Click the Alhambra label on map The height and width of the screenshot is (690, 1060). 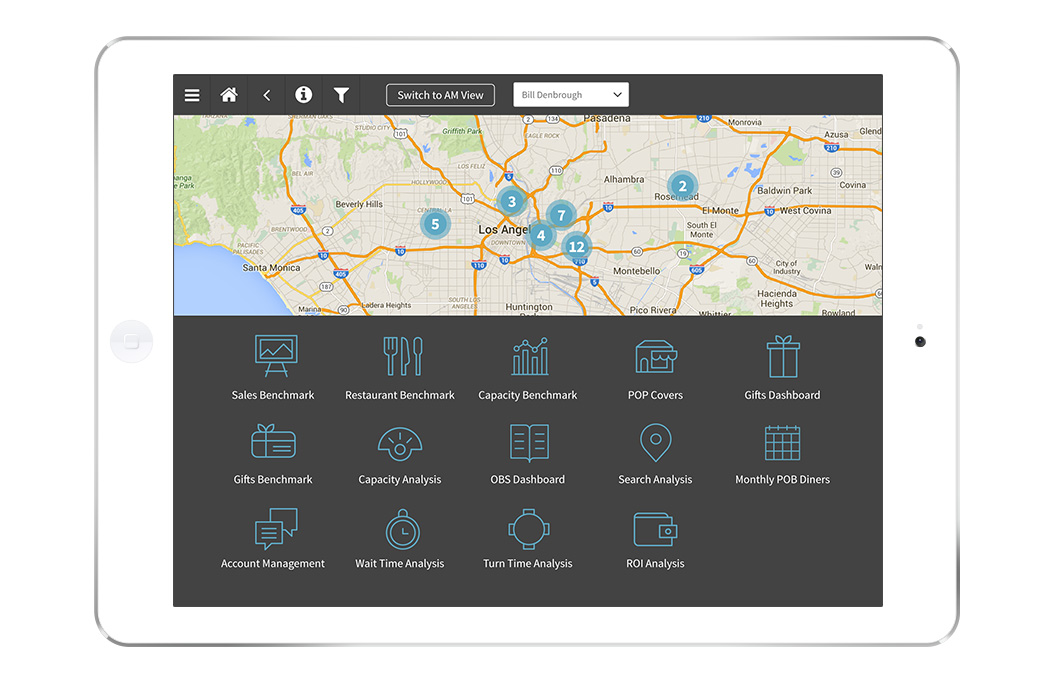click(x=624, y=179)
